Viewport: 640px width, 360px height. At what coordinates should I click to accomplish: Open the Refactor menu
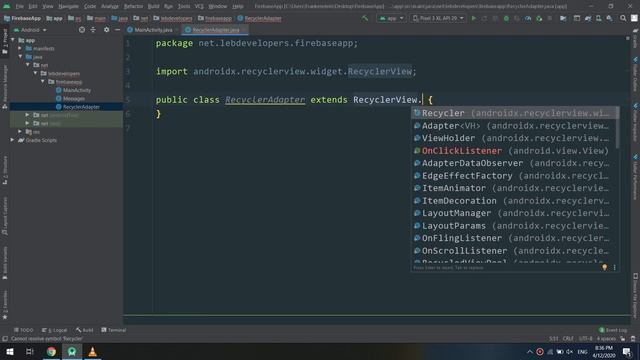133,7
